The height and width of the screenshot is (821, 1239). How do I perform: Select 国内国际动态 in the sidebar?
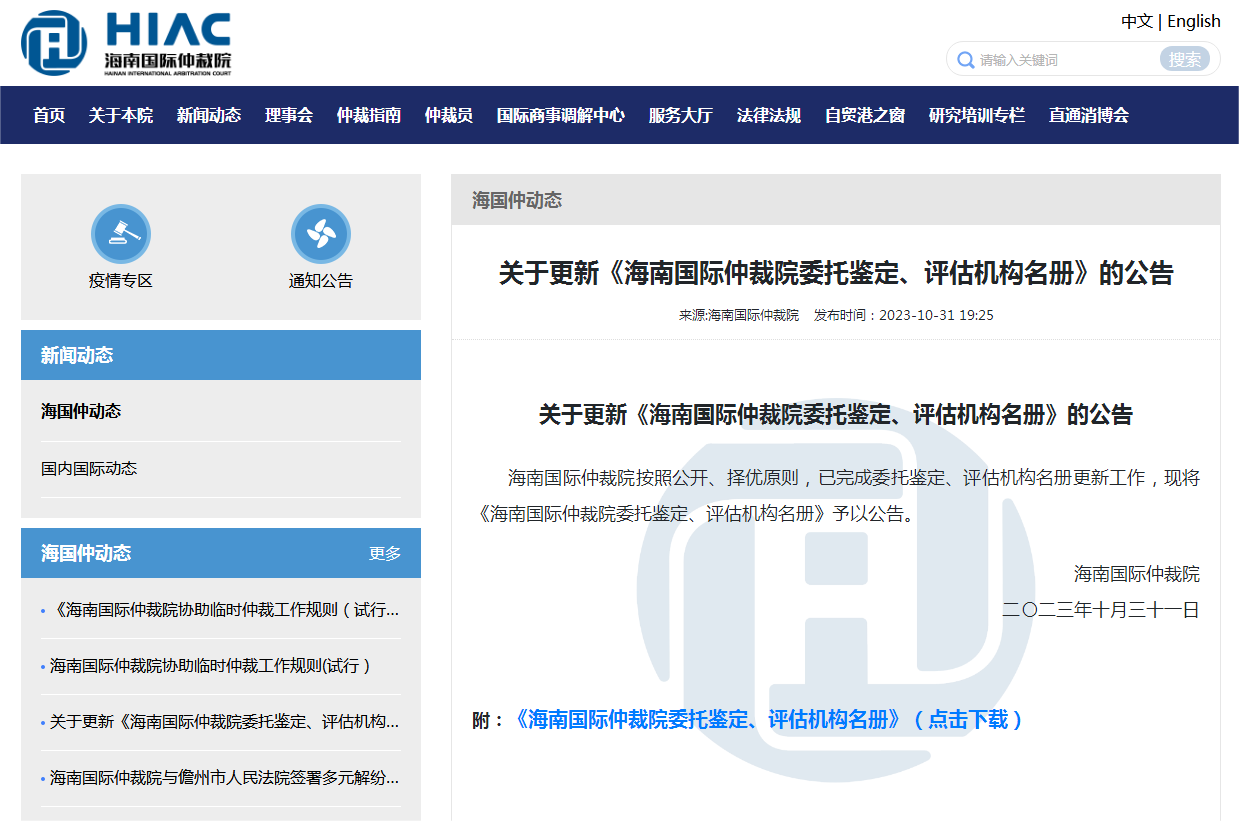89,468
